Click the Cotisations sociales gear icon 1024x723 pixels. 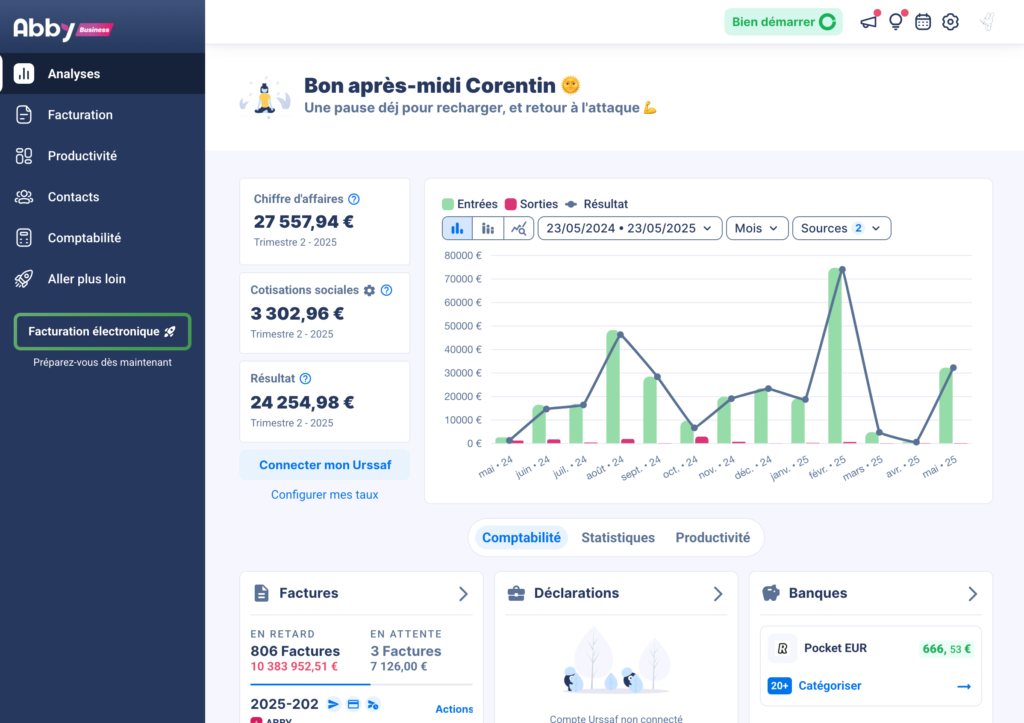pos(369,290)
